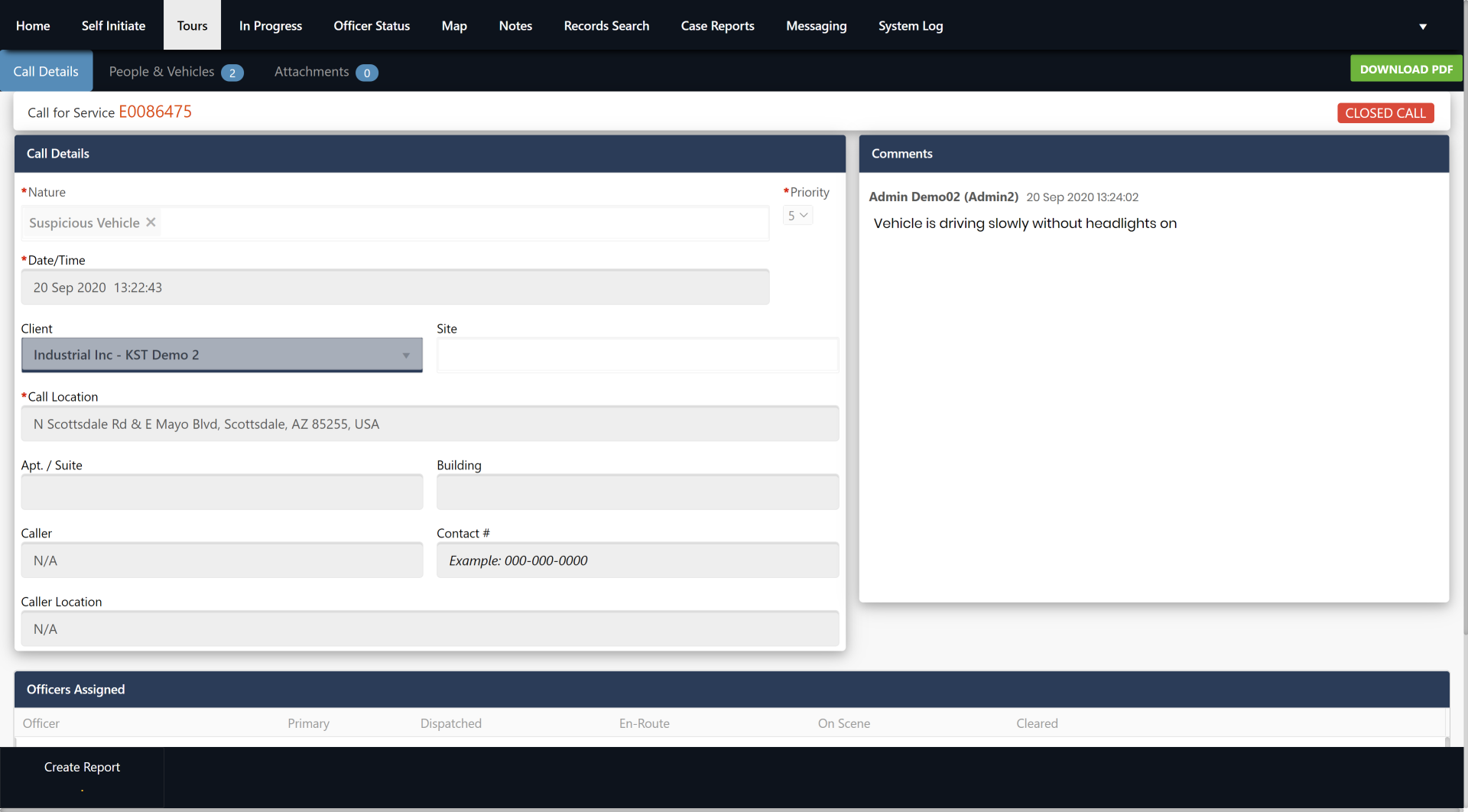Open the System Log page
This screenshot has width=1468, height=812.
click(x=910, y=26)
